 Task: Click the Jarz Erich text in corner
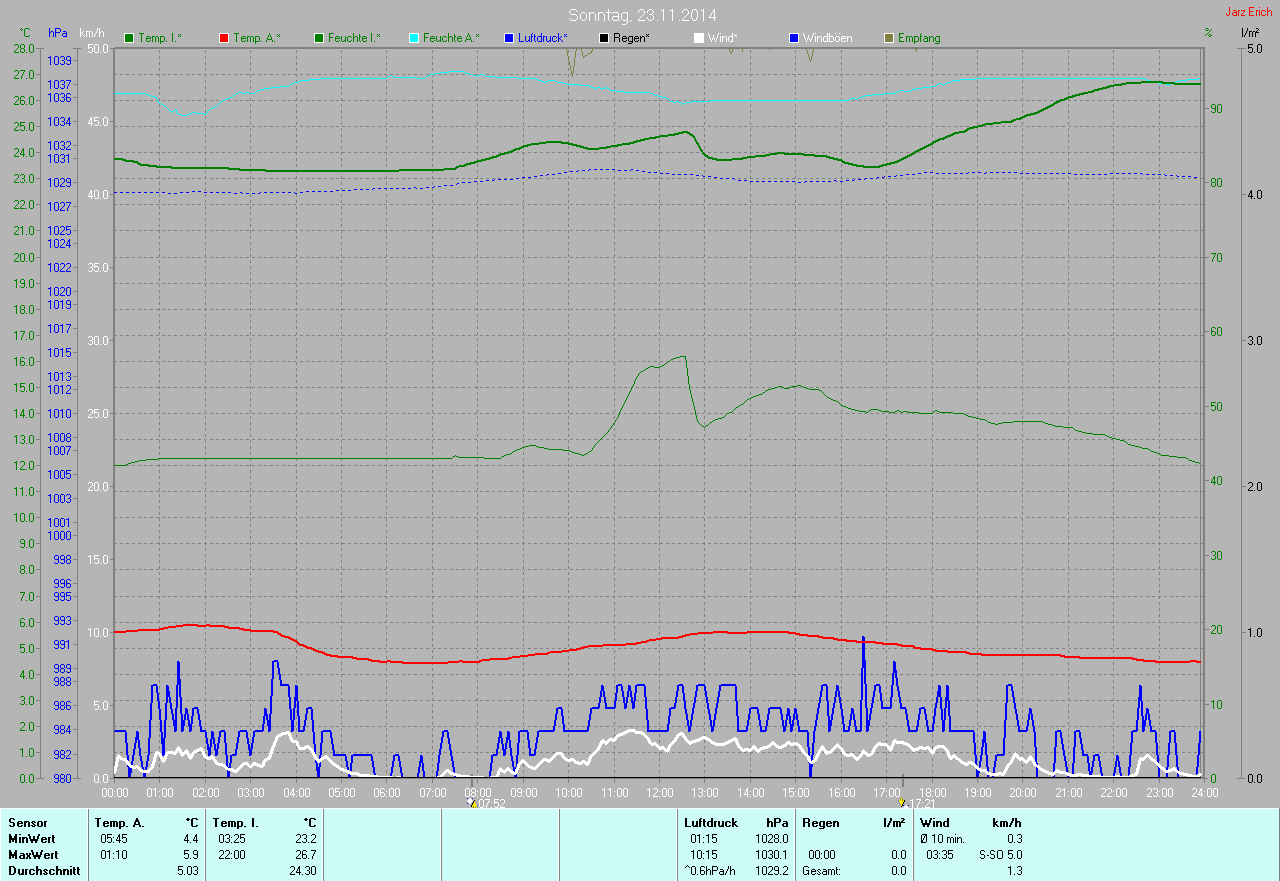[x=1248, y=12]
